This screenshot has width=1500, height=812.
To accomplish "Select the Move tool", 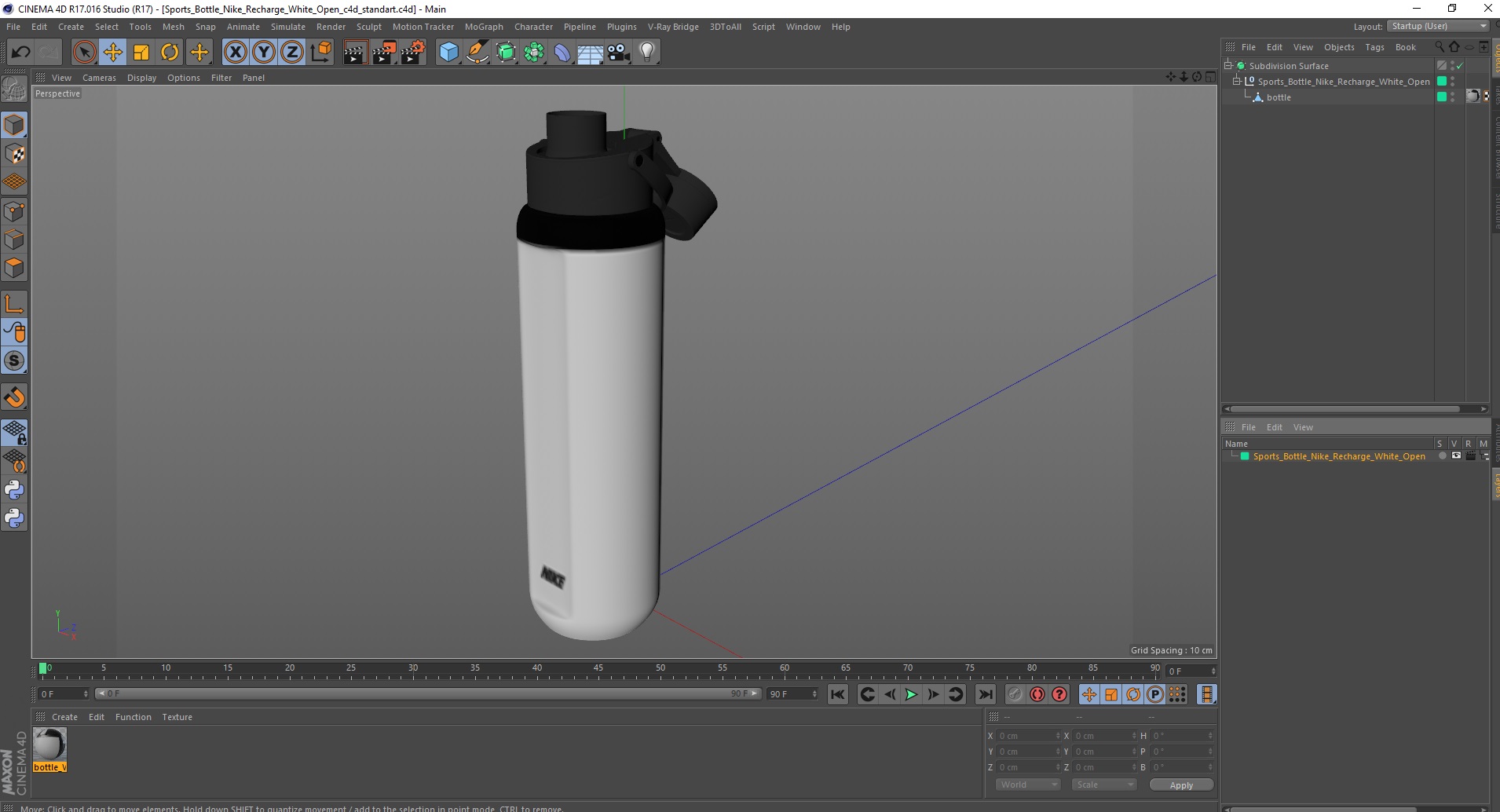I will coord(113,53).
